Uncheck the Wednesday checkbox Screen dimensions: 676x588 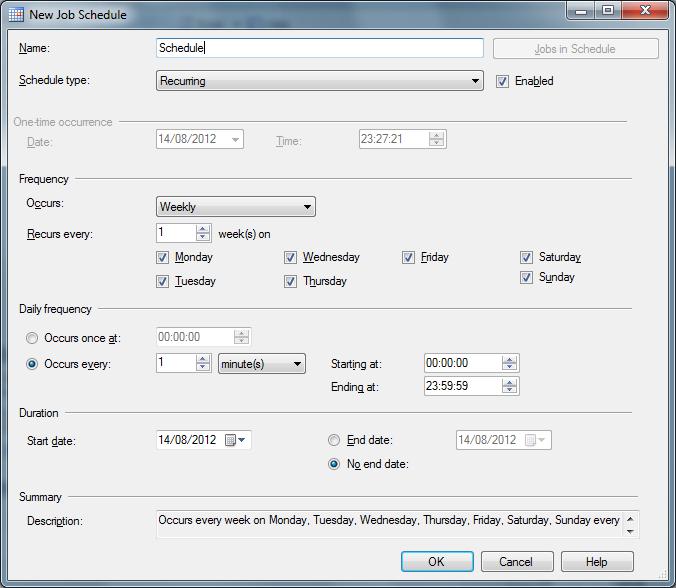click(290, 257)
